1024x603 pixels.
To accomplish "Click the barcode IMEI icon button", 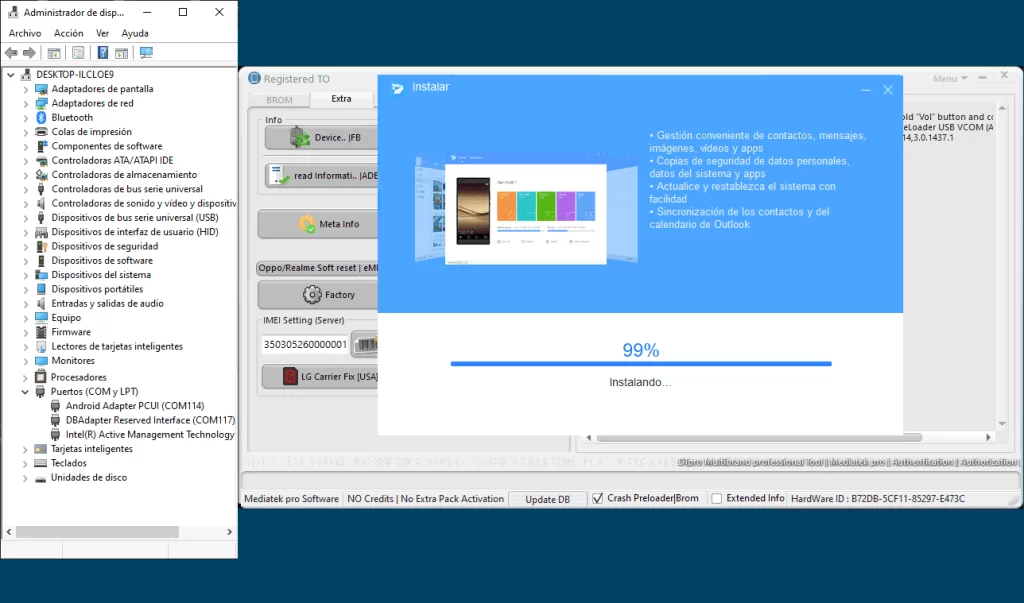I will tap(365, 344).
